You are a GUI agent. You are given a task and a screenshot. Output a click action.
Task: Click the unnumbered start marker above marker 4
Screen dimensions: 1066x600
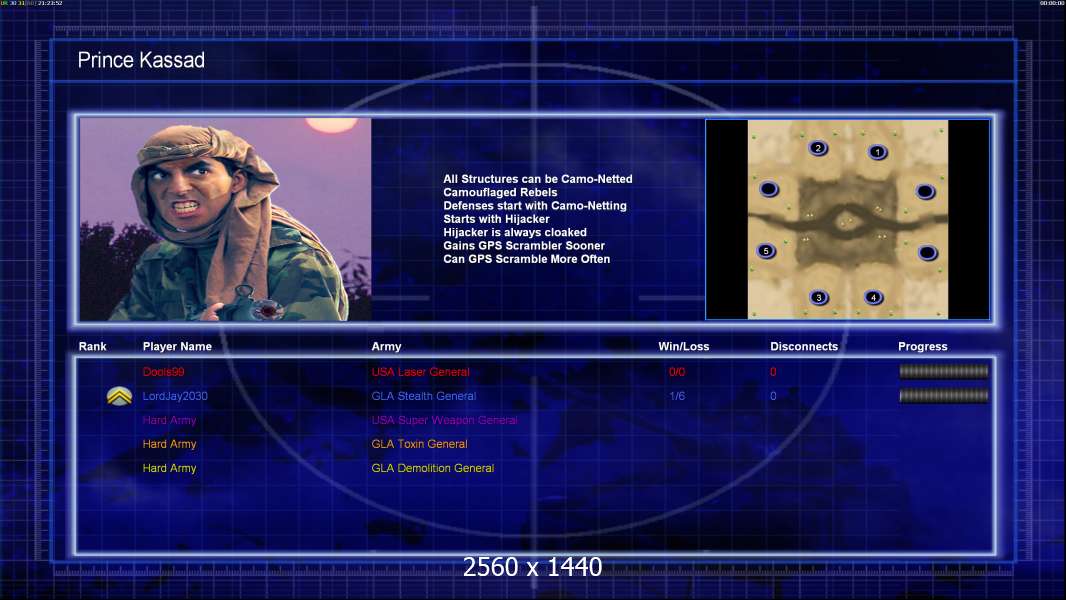coord(928,253)
